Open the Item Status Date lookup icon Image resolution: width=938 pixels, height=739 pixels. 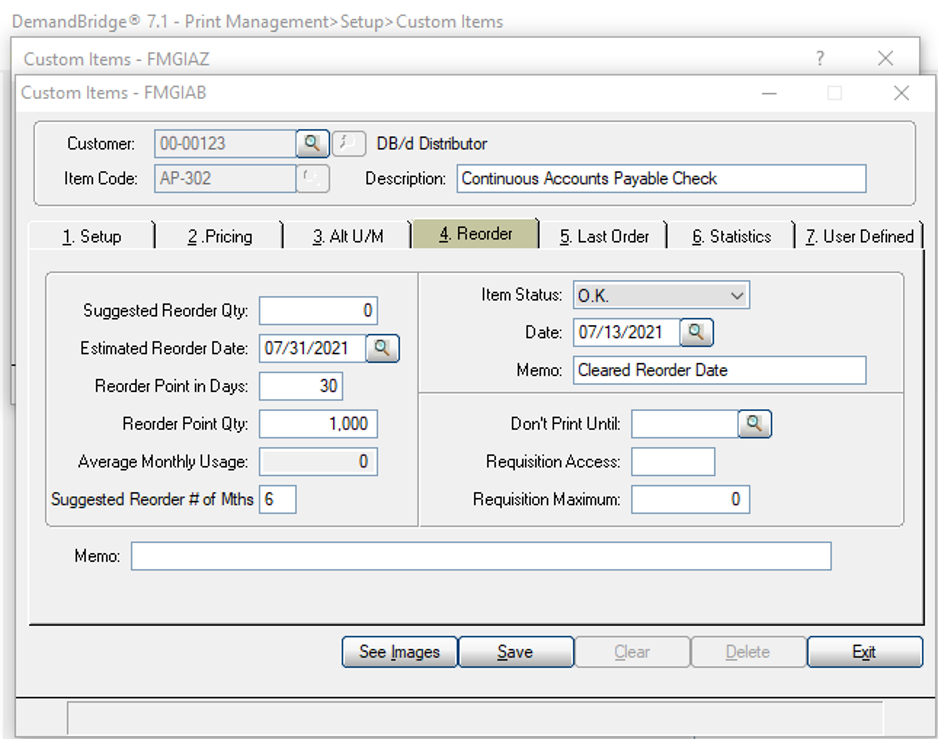pyautogui.click(x=696, y=332)
